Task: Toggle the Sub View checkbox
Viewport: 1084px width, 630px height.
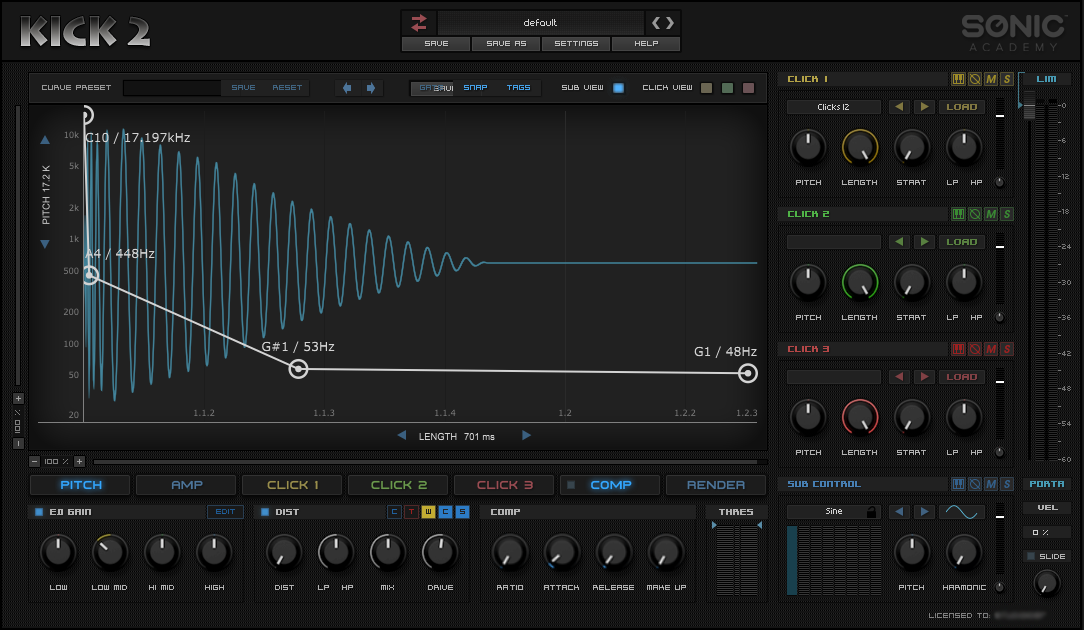Action: [619, 88]
